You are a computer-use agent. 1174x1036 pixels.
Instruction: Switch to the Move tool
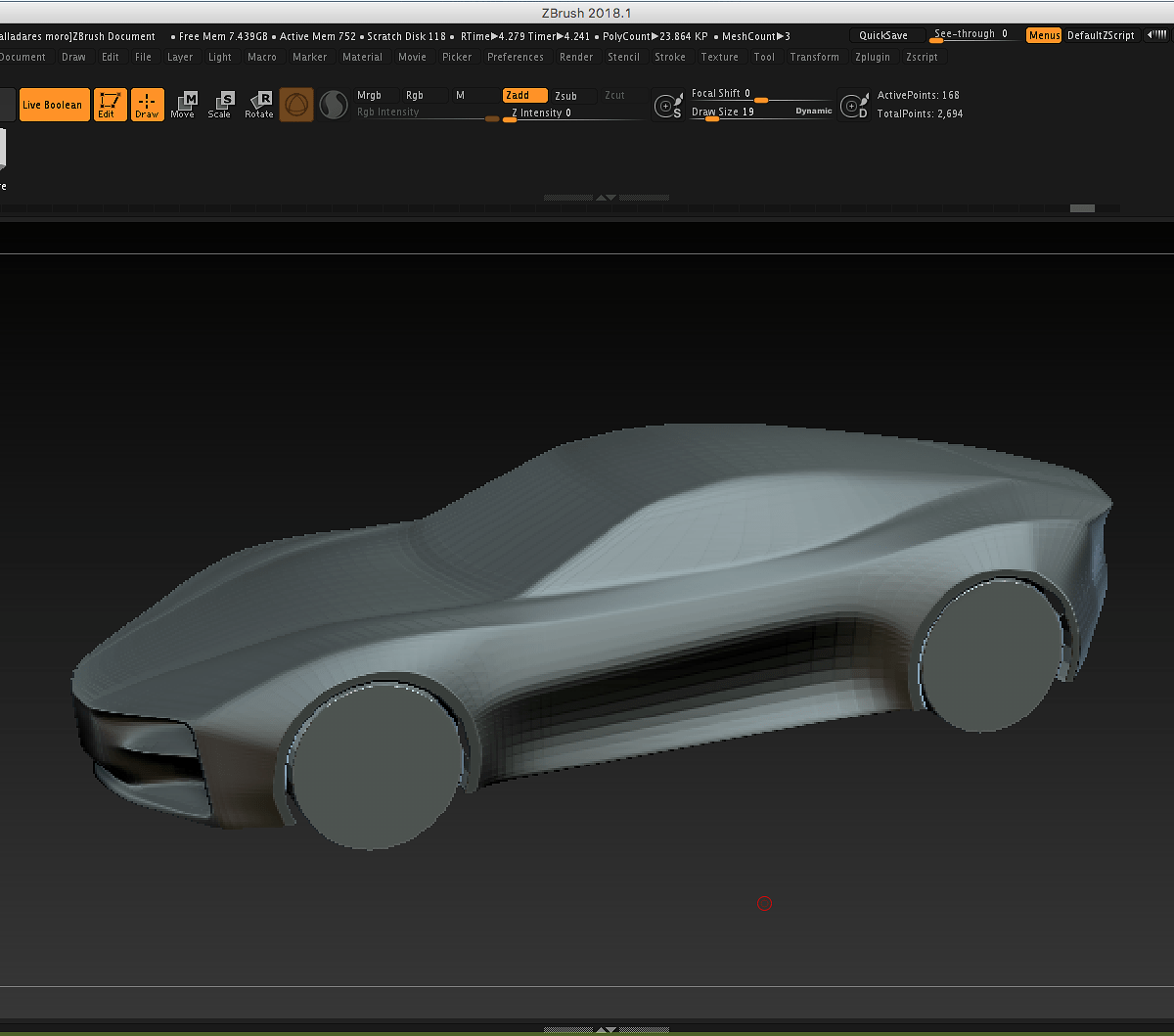183,105
